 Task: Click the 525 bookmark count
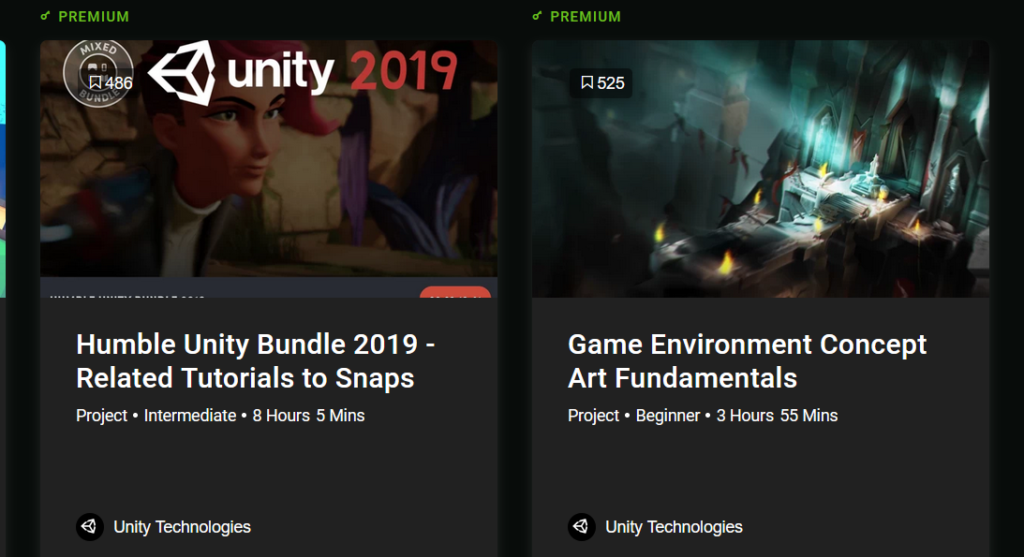611,83
